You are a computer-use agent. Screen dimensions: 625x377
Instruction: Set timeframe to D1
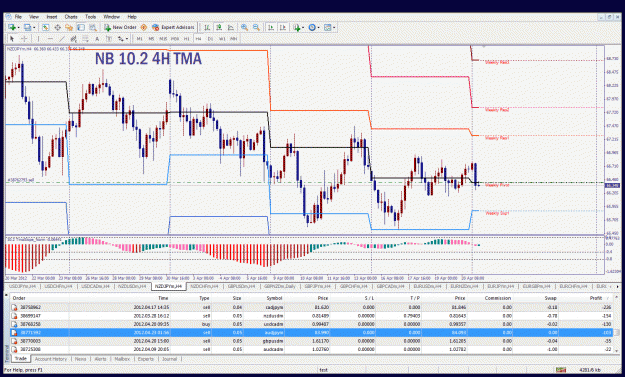[210, 39]
